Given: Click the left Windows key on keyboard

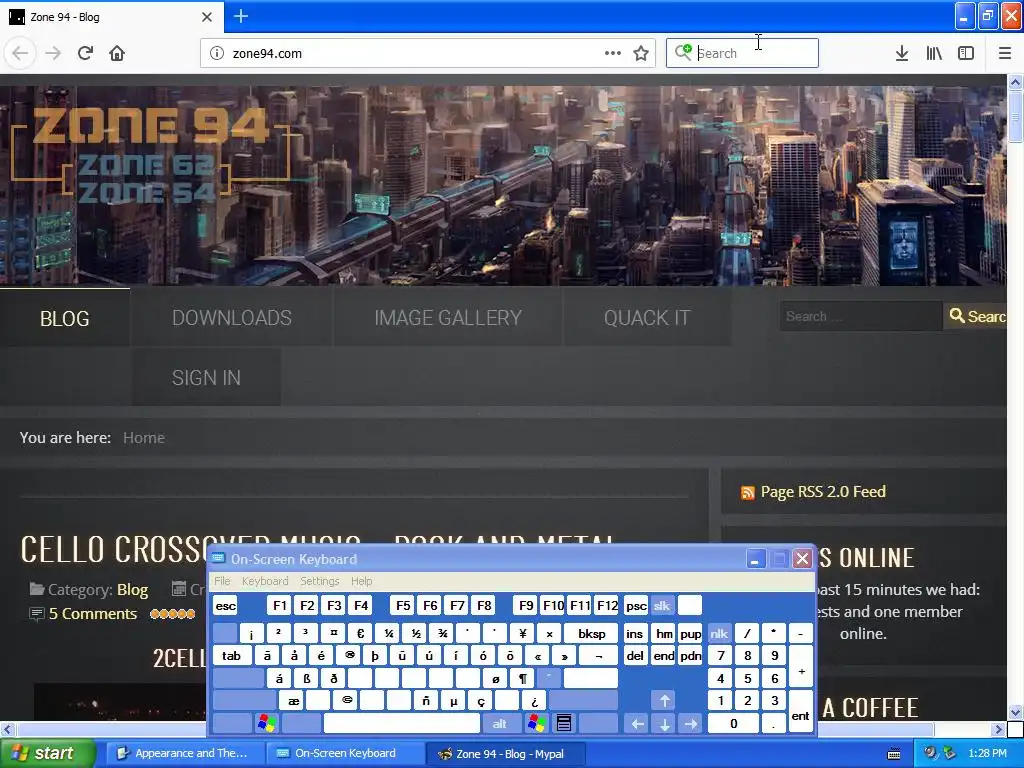Looking at the screenshot, I should (266, 723).
